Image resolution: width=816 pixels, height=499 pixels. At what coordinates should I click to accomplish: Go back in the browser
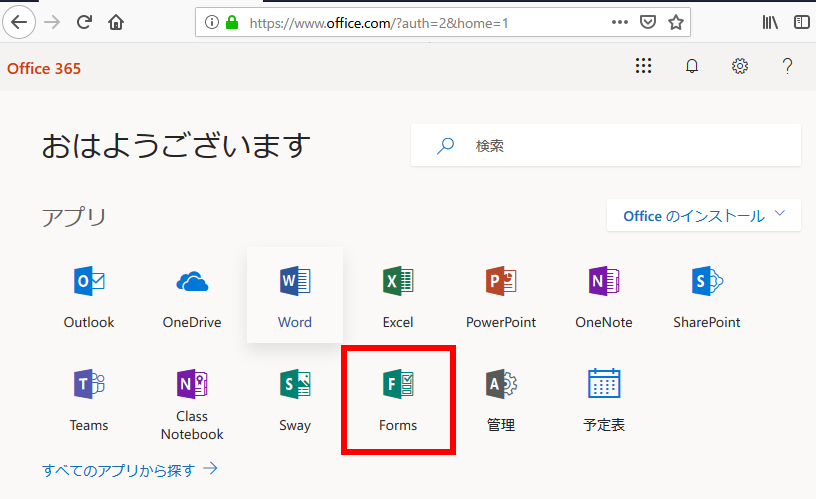click(19, 22)
